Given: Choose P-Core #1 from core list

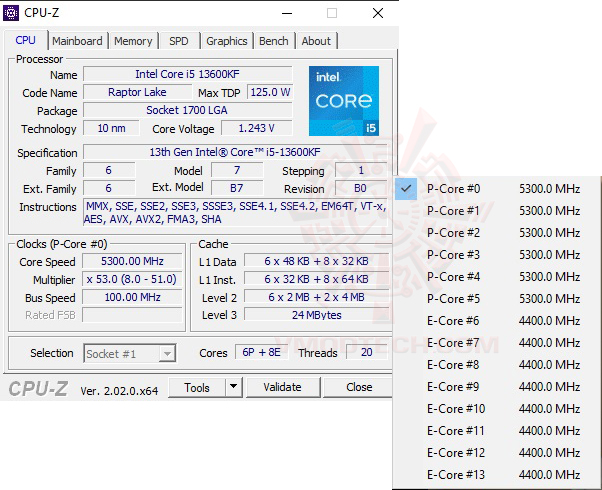Looking at the screenshot, I should pyautogui.click(x=498, y=210).
